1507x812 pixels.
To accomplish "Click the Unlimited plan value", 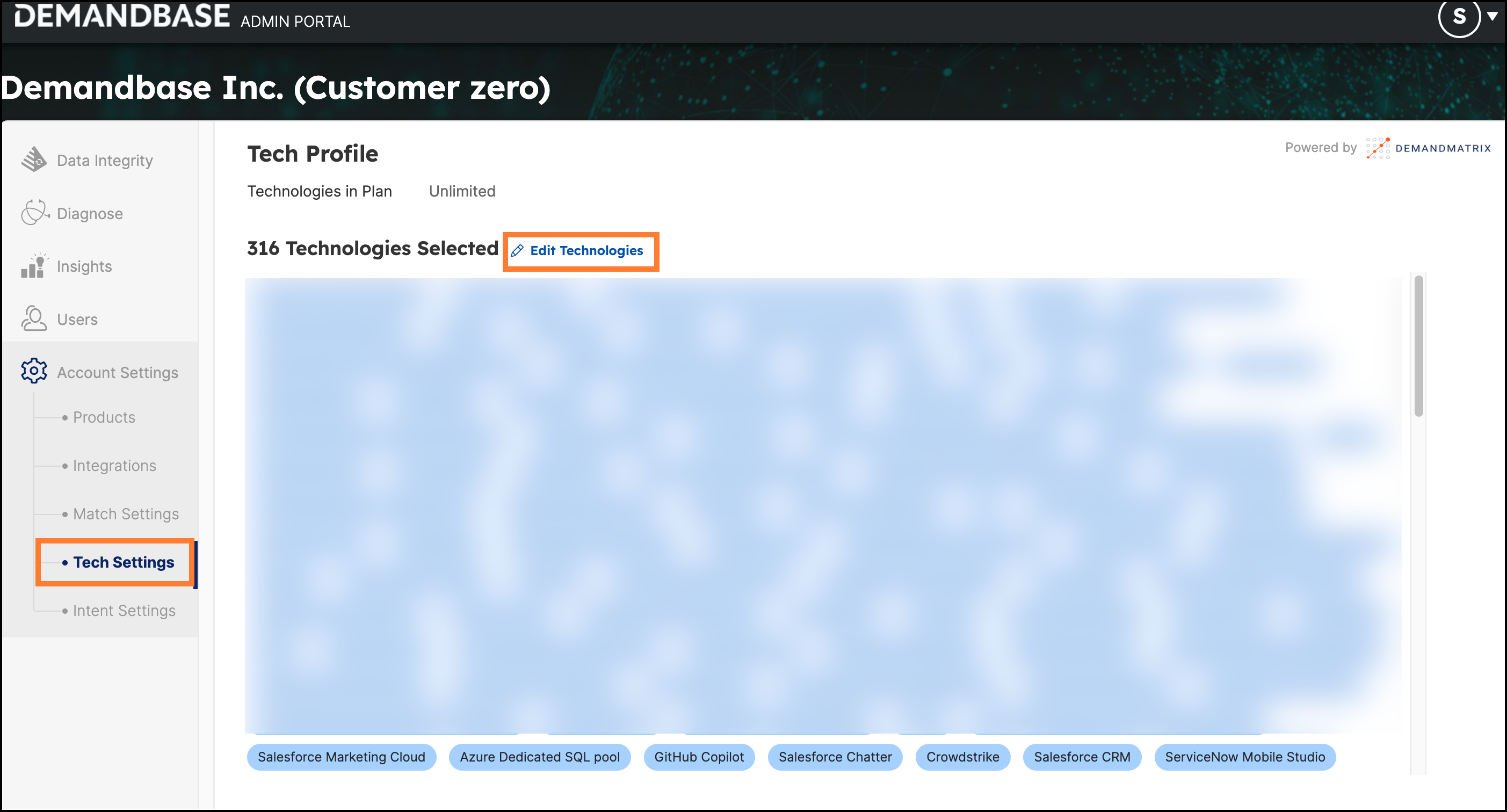I will click(x=461, y=191).
